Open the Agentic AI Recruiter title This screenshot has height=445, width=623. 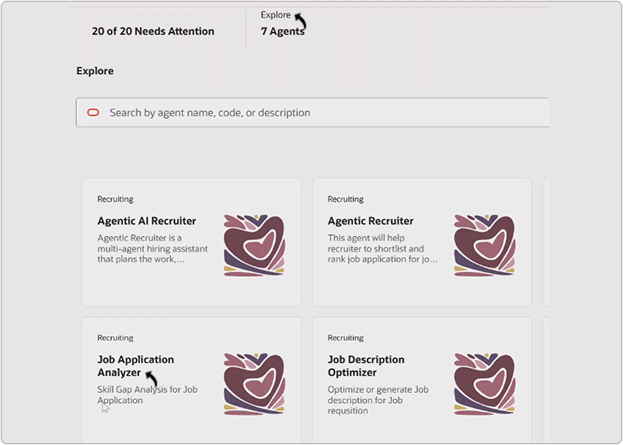coord(147,221)
